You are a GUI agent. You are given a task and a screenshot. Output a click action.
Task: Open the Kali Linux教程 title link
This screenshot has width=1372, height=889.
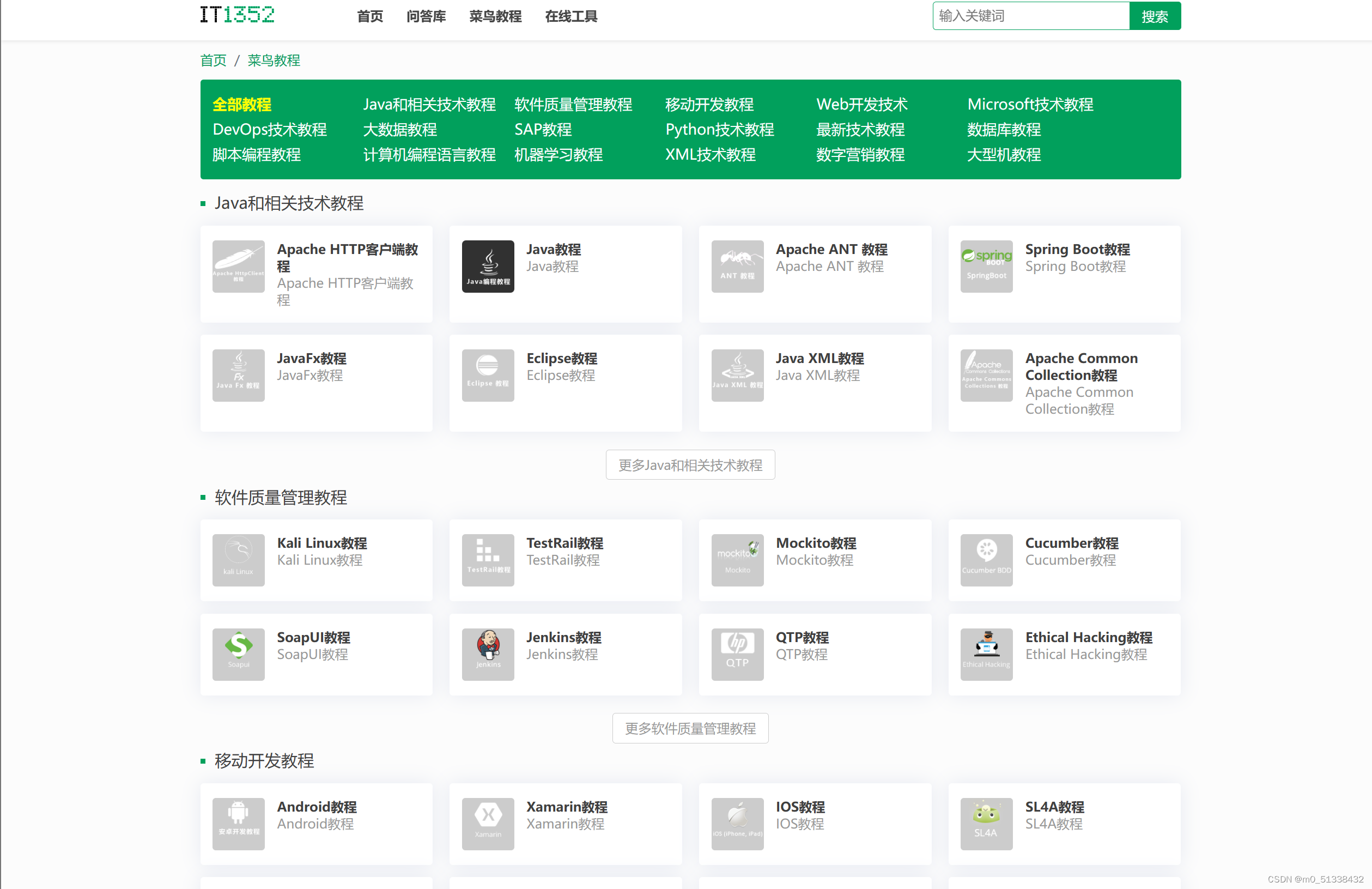click(x=321, y=543)
